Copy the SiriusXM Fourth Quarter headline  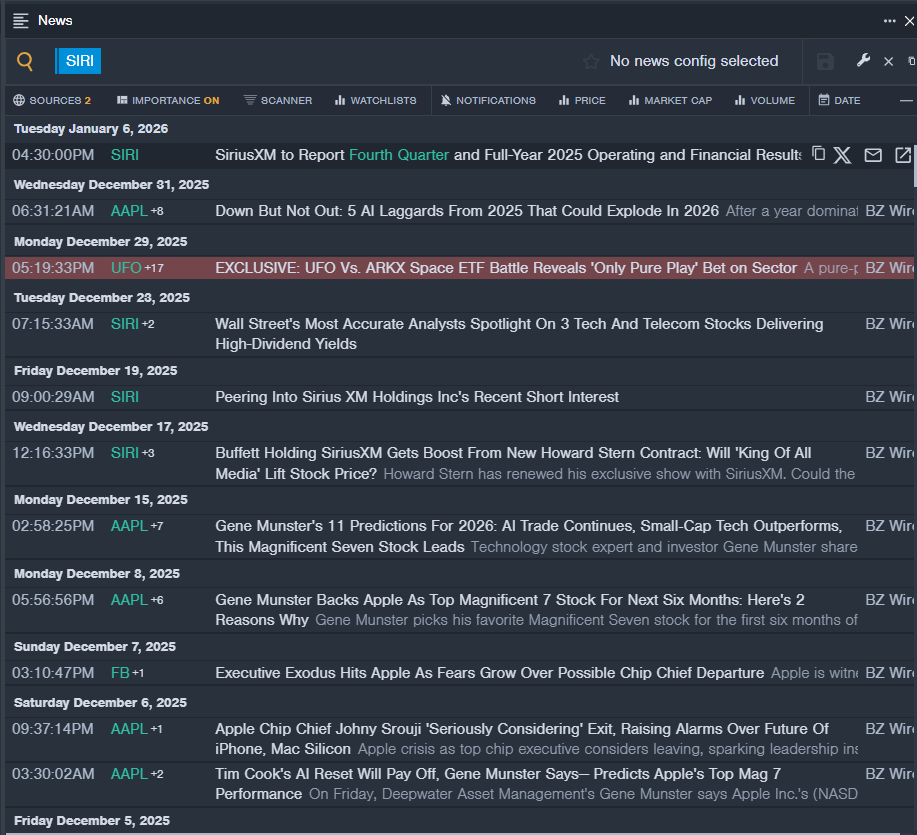pos(818,154)
